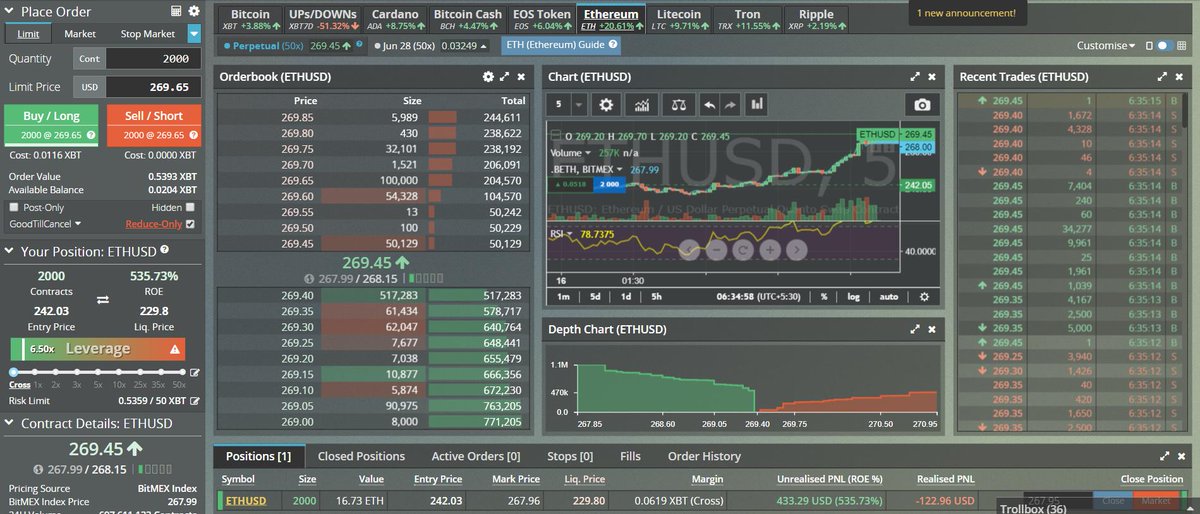Open the Order History tab
The height and width of the screenshot is (514, 1200).
(x=704, y=456)
